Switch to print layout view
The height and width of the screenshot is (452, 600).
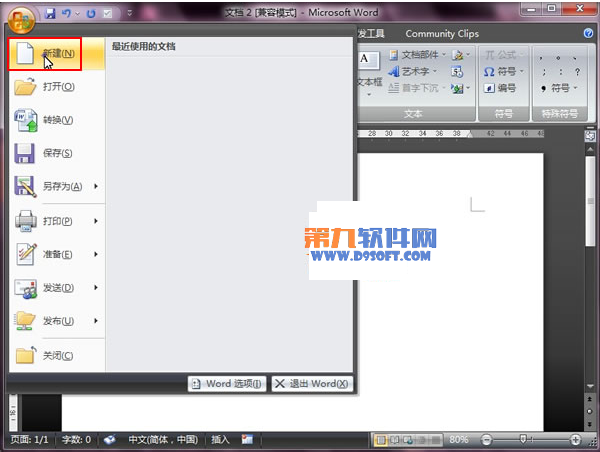[380, 440]
